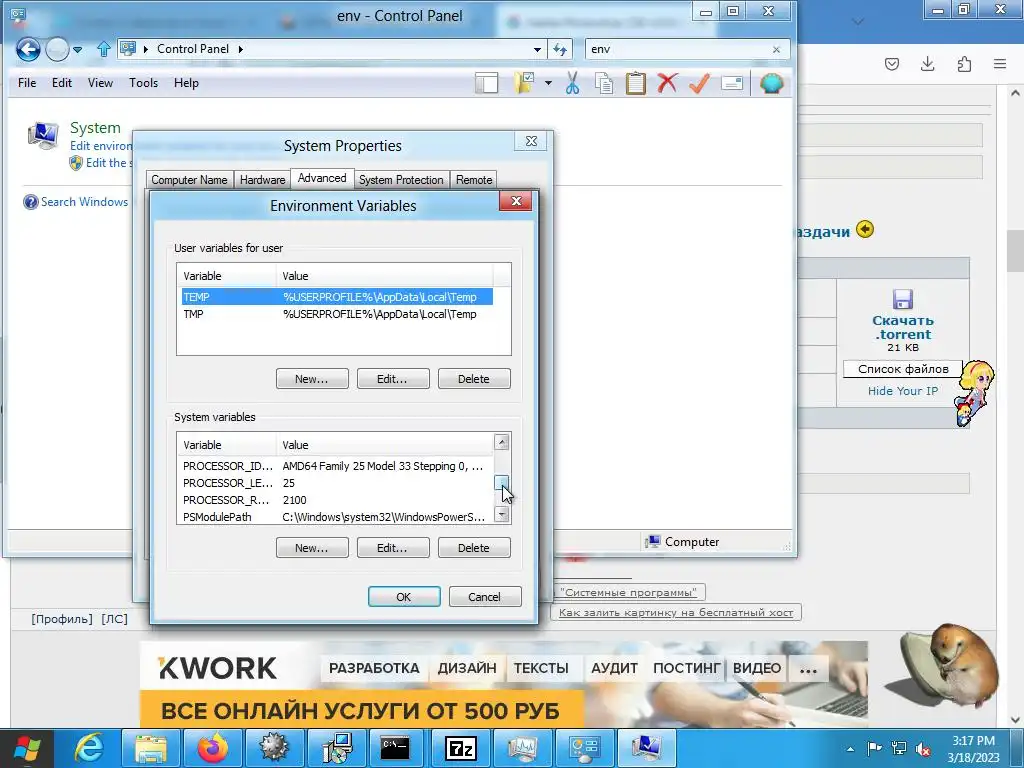
Task: Open folder options toolbar icon
Action: point(524,83)
